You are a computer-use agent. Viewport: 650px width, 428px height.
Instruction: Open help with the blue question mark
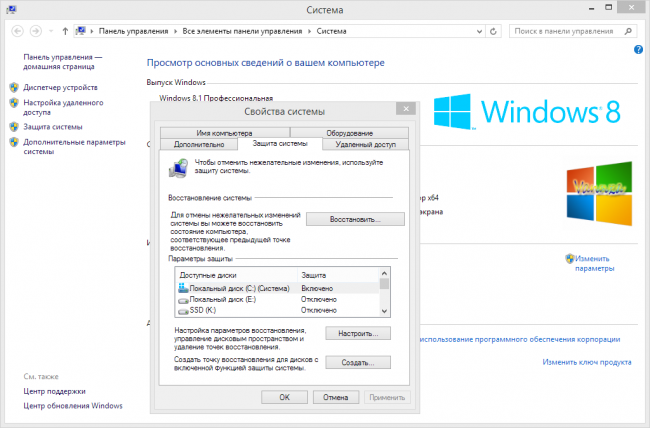[x=638, y=50]
